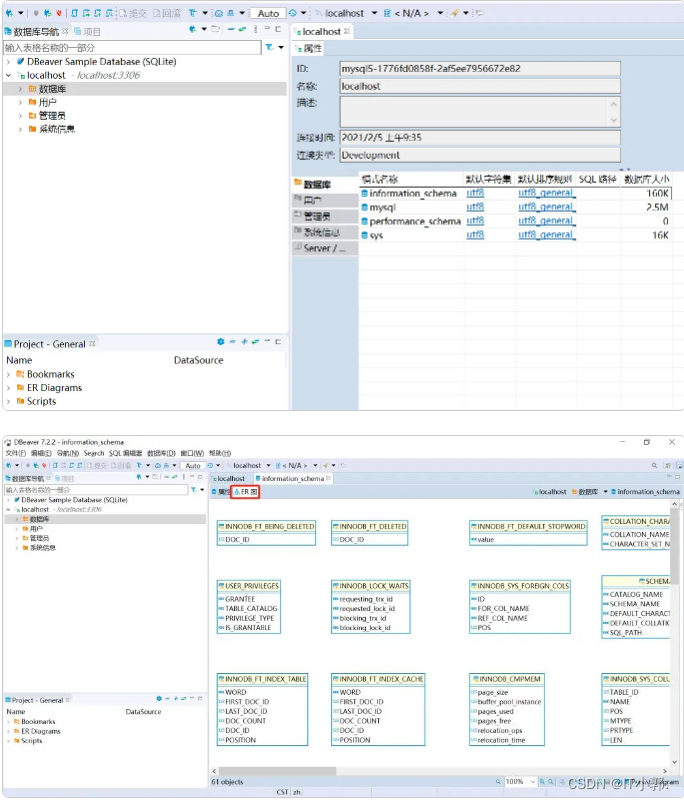The width and height of the screenshot is (684, 800).
Task: Click red disconnect icon in upper toolbar
Action: [59, 13]
